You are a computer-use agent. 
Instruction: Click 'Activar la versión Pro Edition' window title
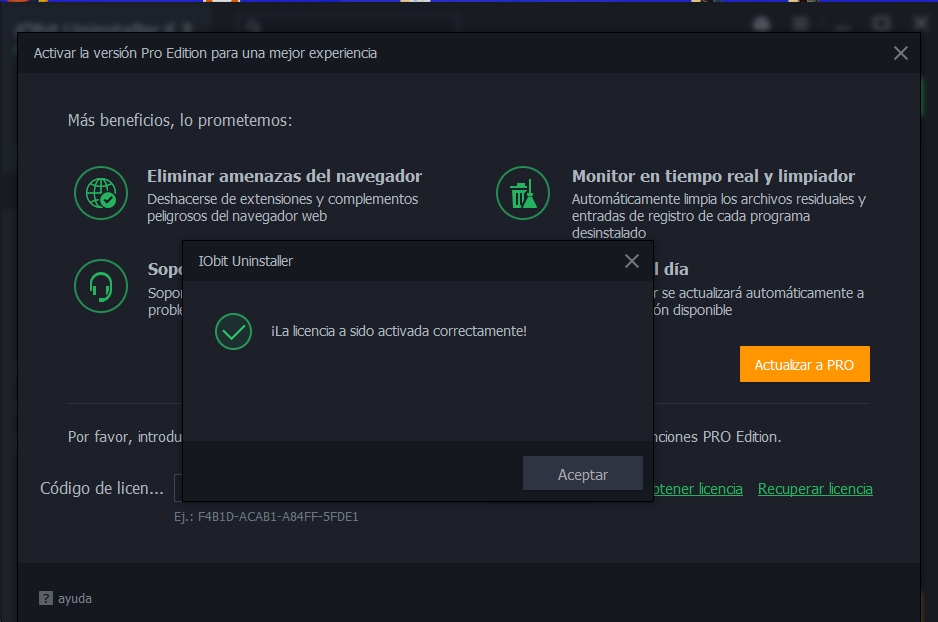pos(205,53)
